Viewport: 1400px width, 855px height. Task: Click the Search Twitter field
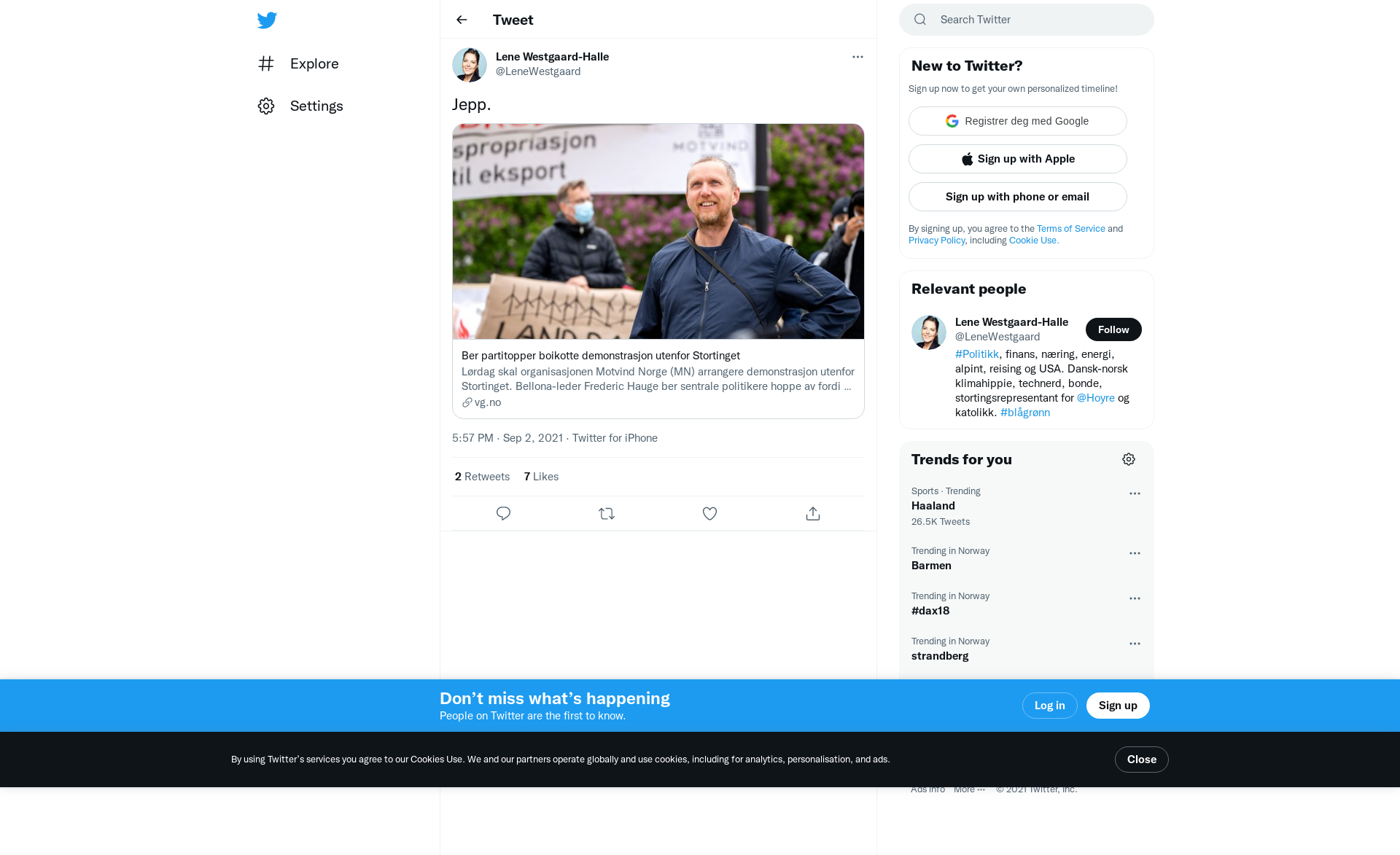coord(1027,20)
